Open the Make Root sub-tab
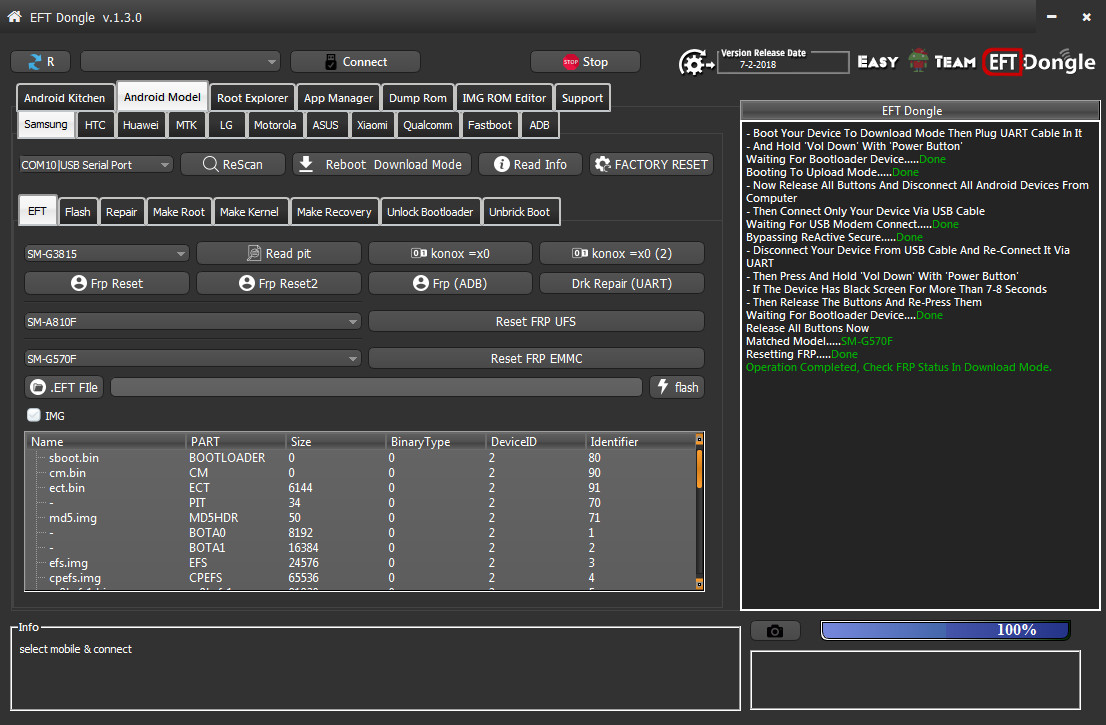This screenshot has width=1106, height=725. (x=178, y=212)
